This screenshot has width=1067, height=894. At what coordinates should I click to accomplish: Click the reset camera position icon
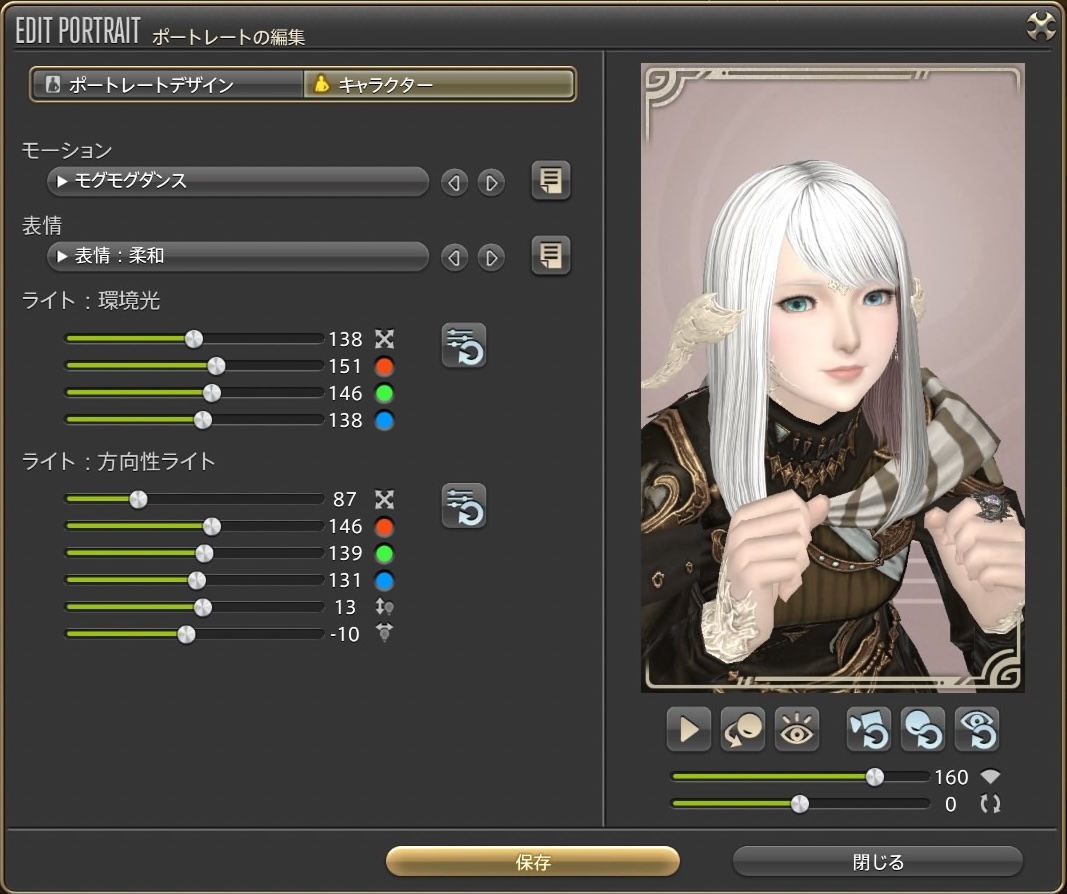(x=868, y=730)
